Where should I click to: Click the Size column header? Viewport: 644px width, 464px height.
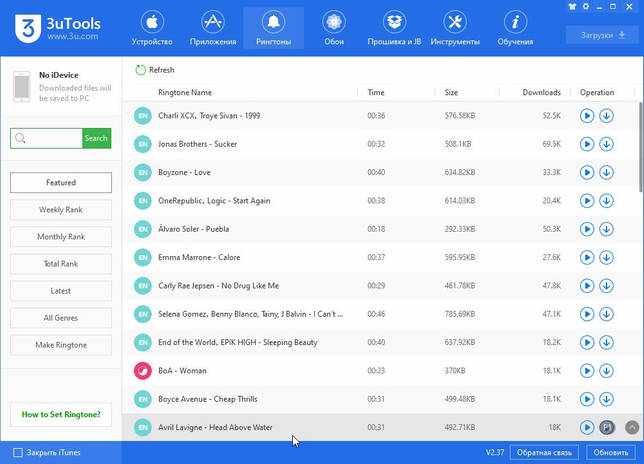click(x=451, y=92)
